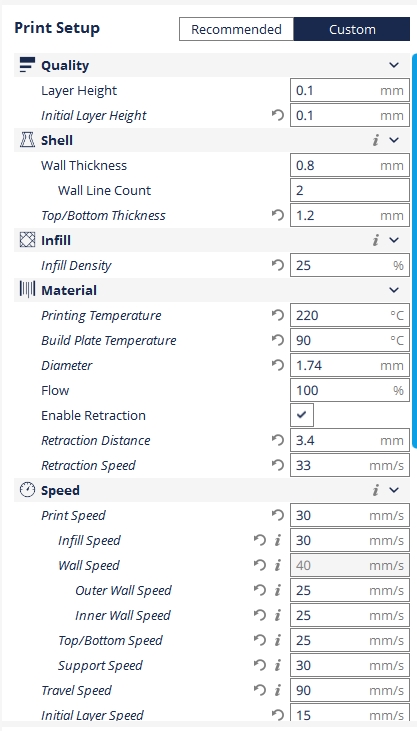Viewport: 417px width, 731px height.
Task: Click the Flow percentage field
Action: 350,390
